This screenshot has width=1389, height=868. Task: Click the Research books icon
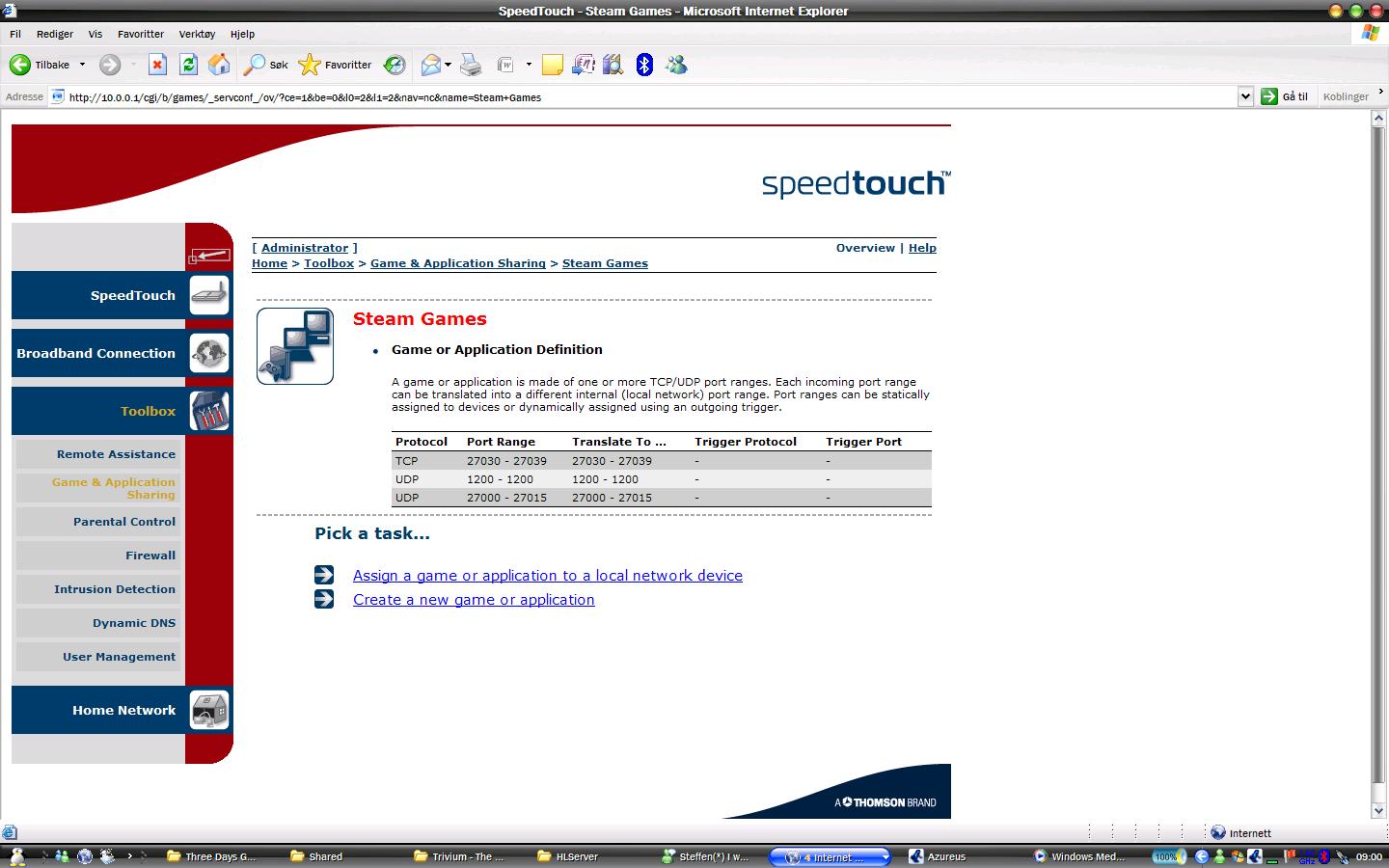[613, 65]
